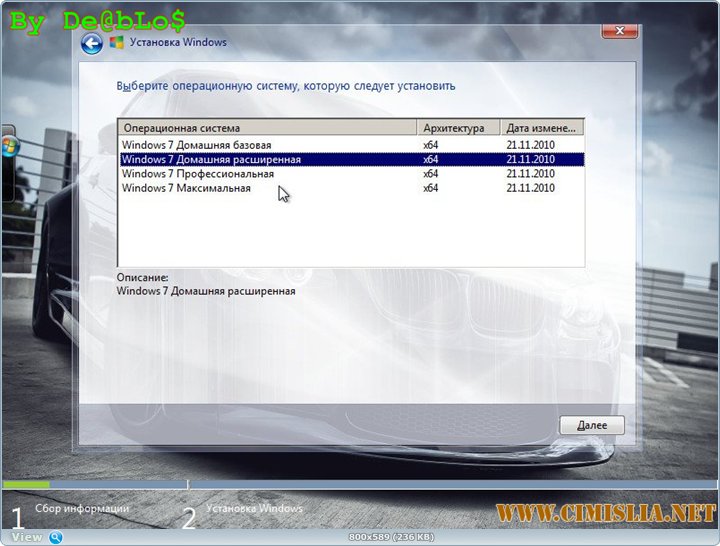Click the Windows flag icon in title bar
Image resolution: width=720 pixels, height=546 pixels.
[x=117, y=43]
